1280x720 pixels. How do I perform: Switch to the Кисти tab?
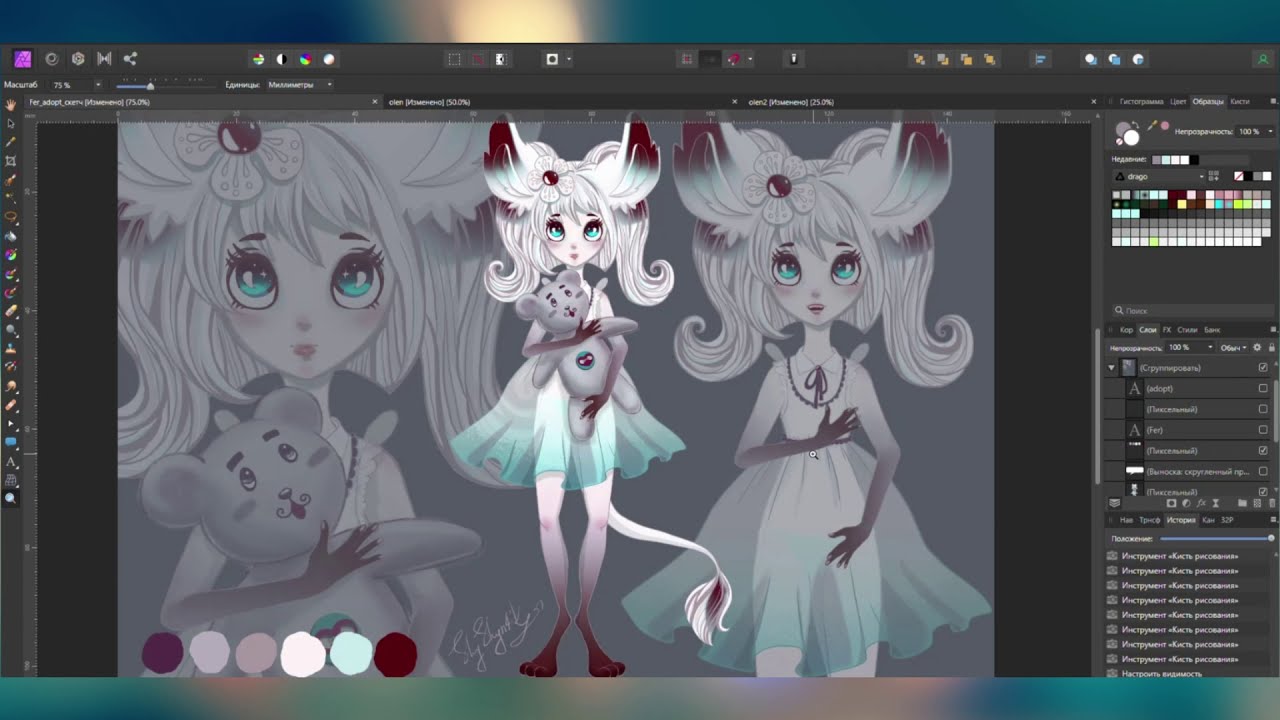click(x=1240, y=101)
